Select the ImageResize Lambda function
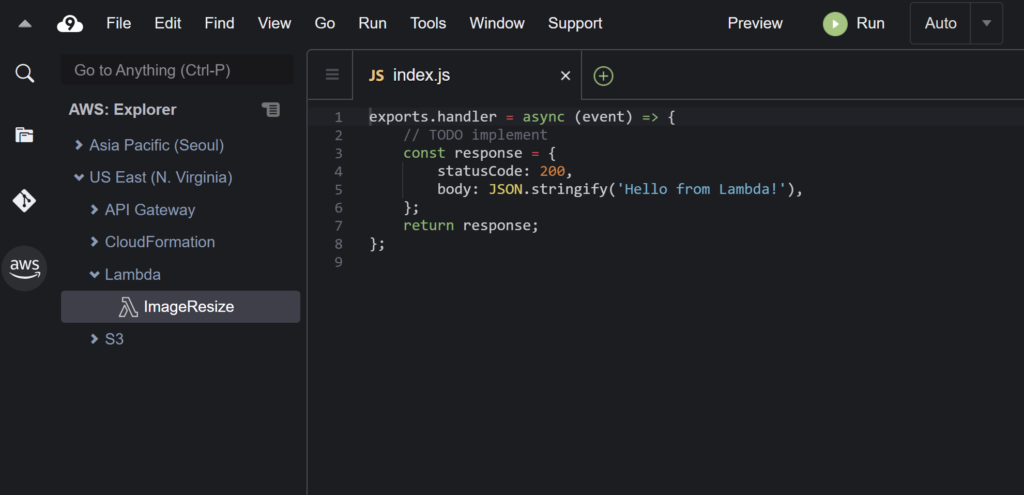This screenshot has height=495, width=1024. coord(188,307)
